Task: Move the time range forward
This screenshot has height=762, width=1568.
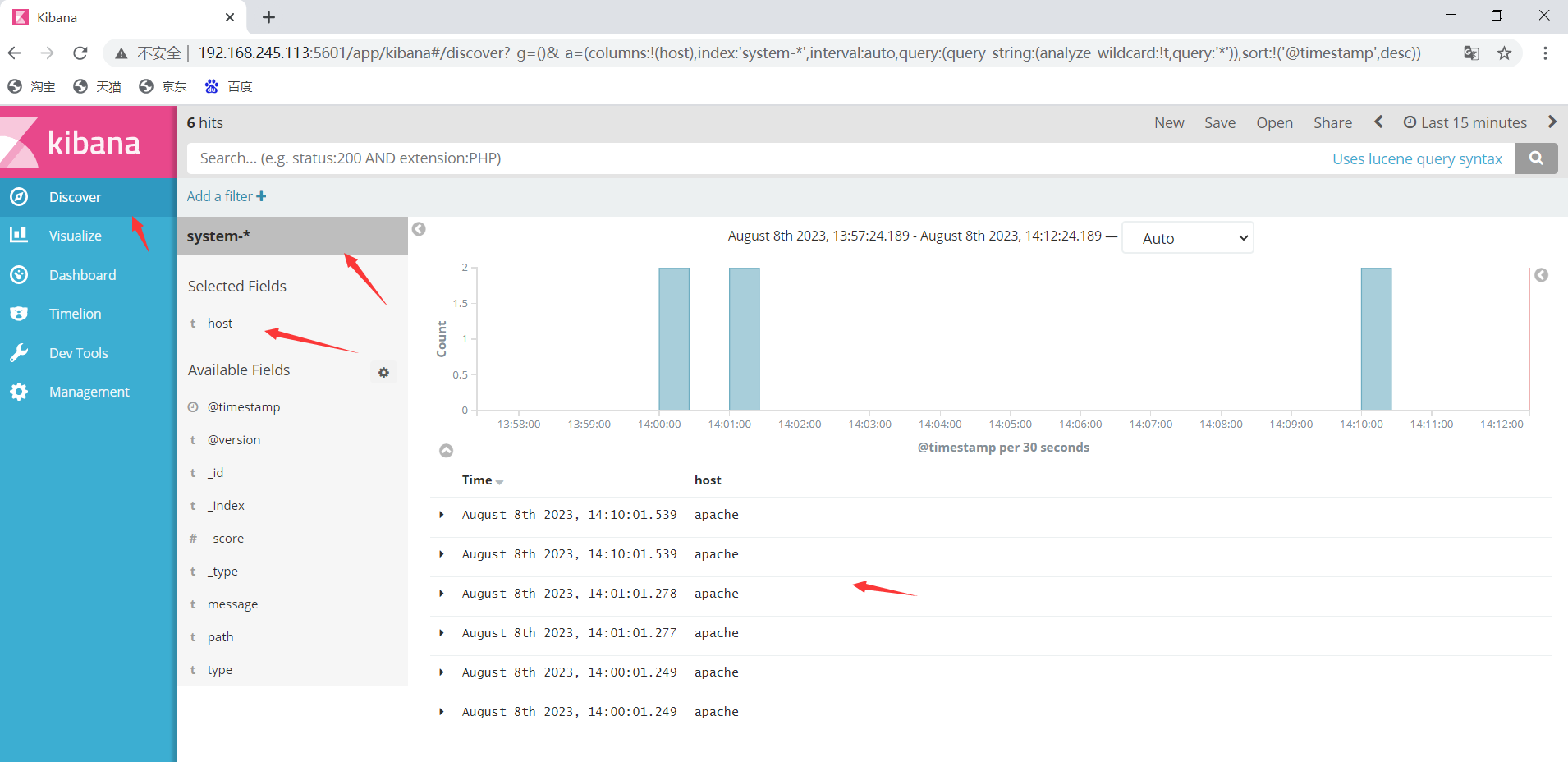Action: pos(1552,122)
